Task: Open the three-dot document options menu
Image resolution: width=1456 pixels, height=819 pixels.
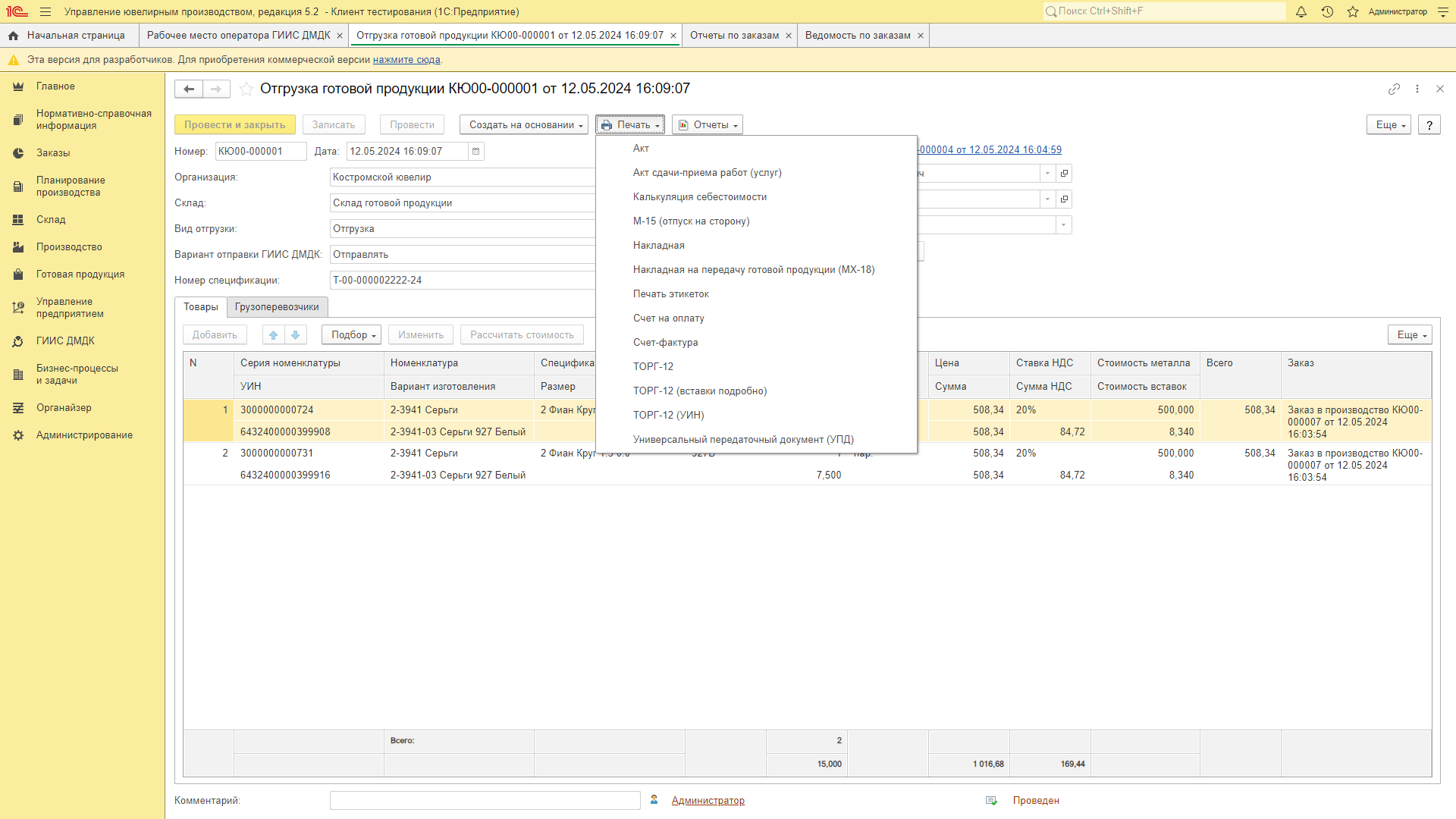Action: 1417,89
